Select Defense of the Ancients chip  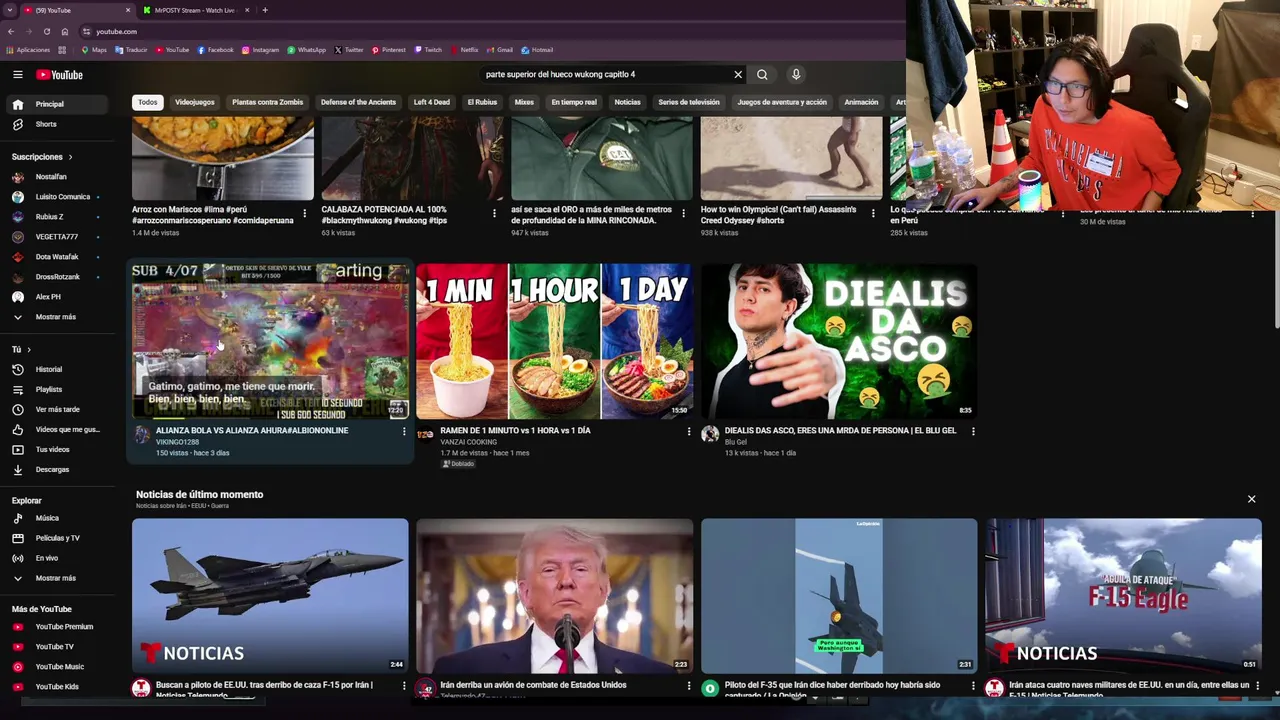pyautogui.click(x=358, y=102)
